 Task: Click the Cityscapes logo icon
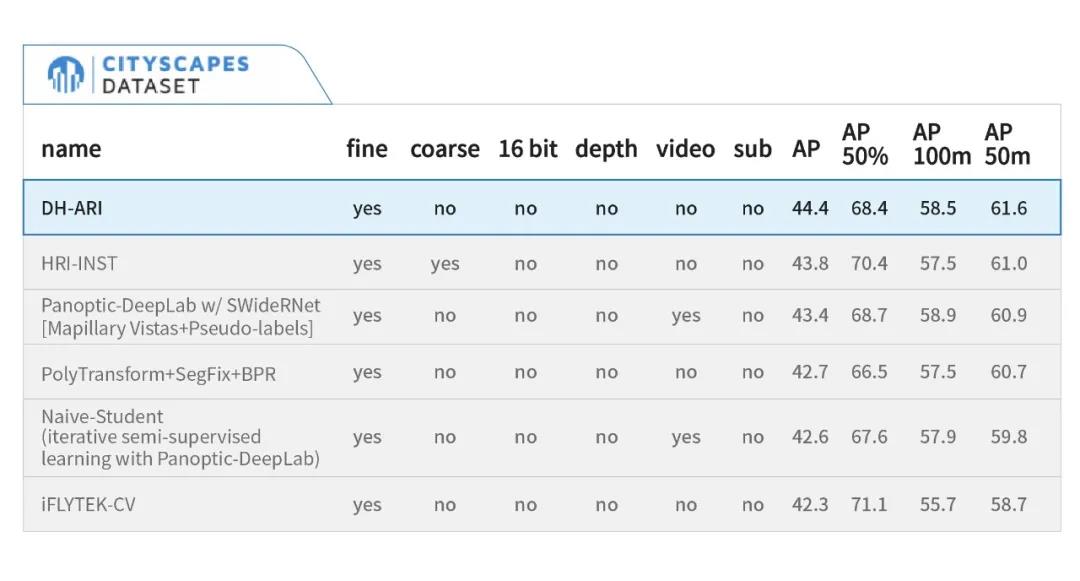[x=66, y=75]
